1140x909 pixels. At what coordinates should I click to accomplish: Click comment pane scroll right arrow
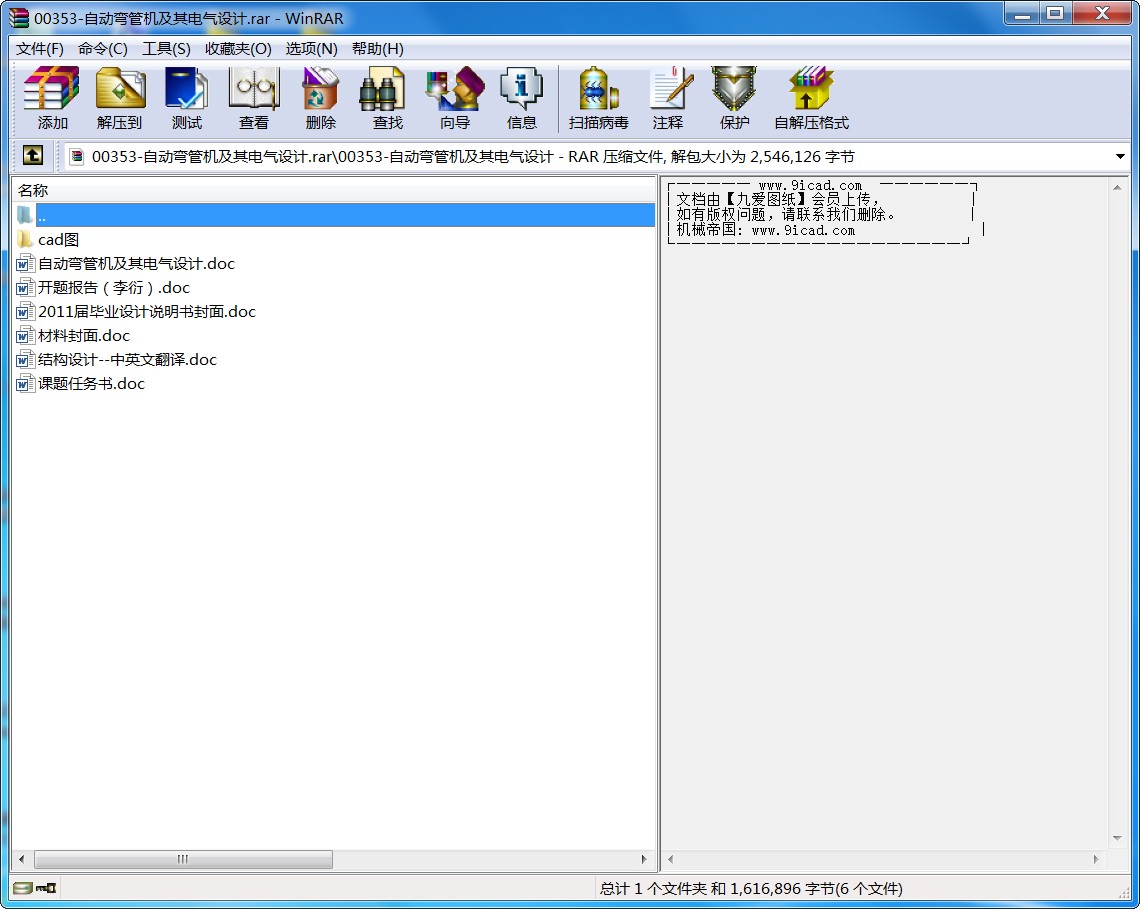click(1096, 859)
